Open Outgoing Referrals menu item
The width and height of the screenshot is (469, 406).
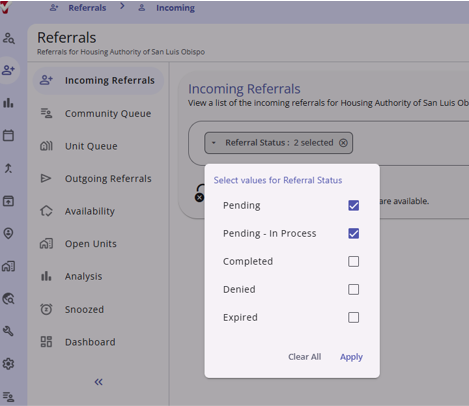(x=98, y=179)
